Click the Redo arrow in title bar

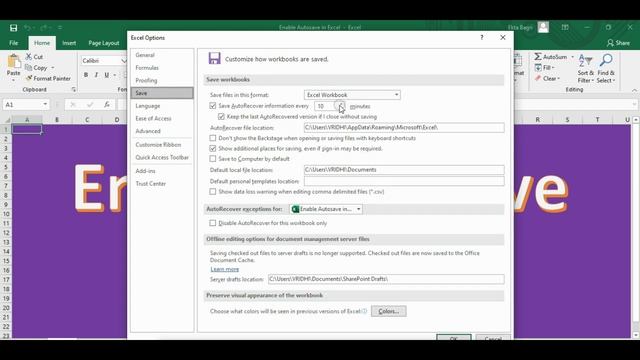pyautogui.click(x=44, y=28)
